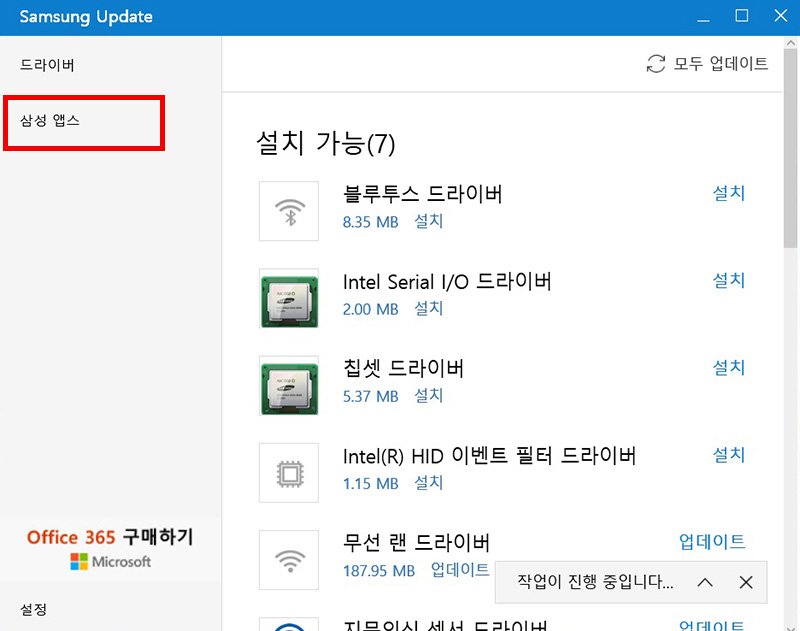Expand the 작업이 진행 중입니다 notification chevron
The width and height of the screenshot is (800, 631).
tap(705, 582)
